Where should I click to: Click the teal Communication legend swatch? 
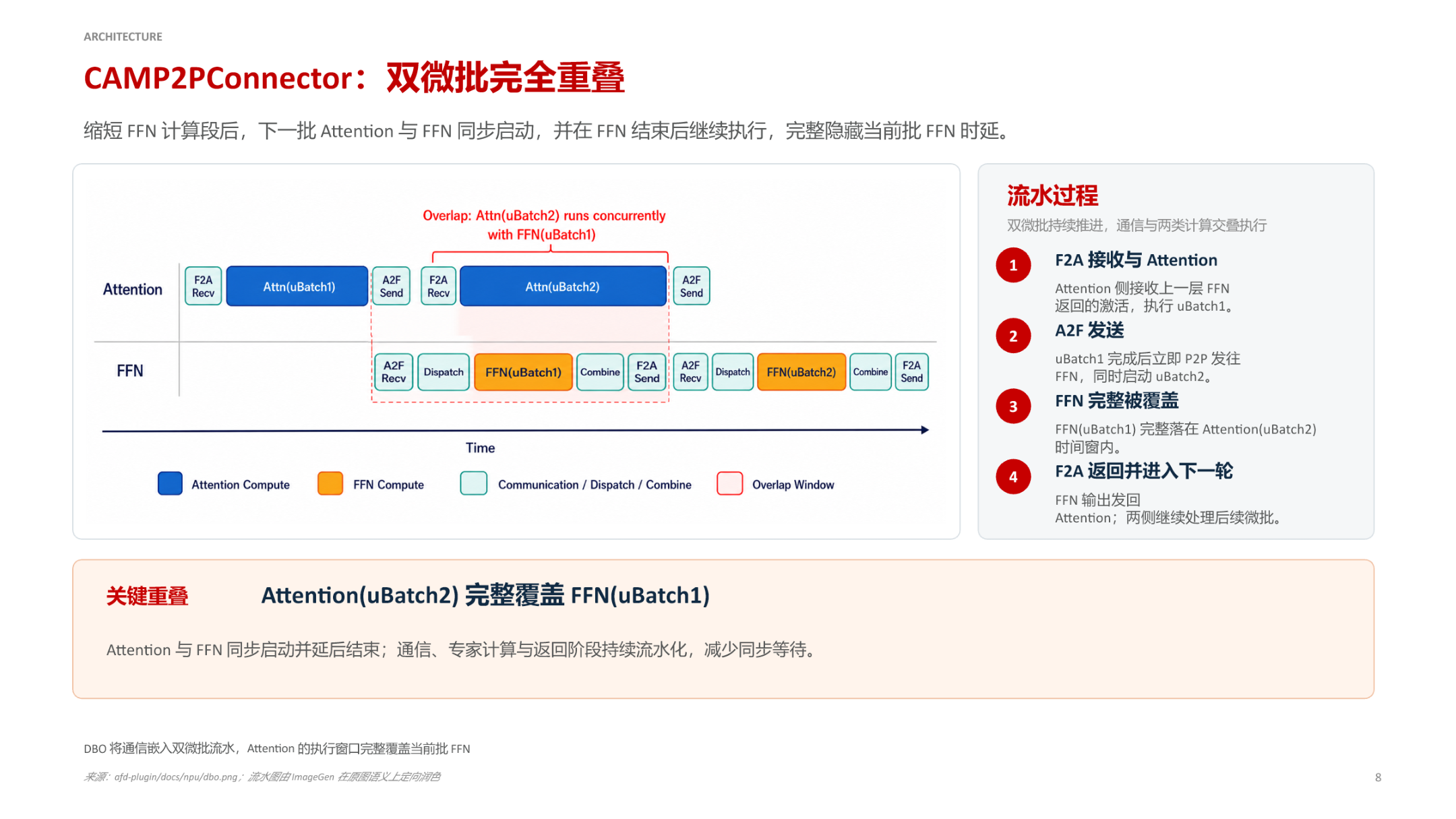click(474, 484)
